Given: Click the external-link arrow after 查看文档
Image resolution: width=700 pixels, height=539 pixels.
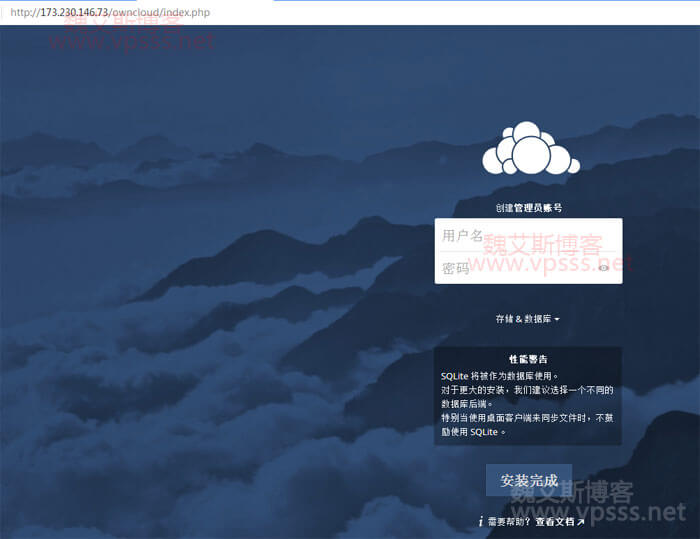Looking at the screenshot, I should 581,522.
